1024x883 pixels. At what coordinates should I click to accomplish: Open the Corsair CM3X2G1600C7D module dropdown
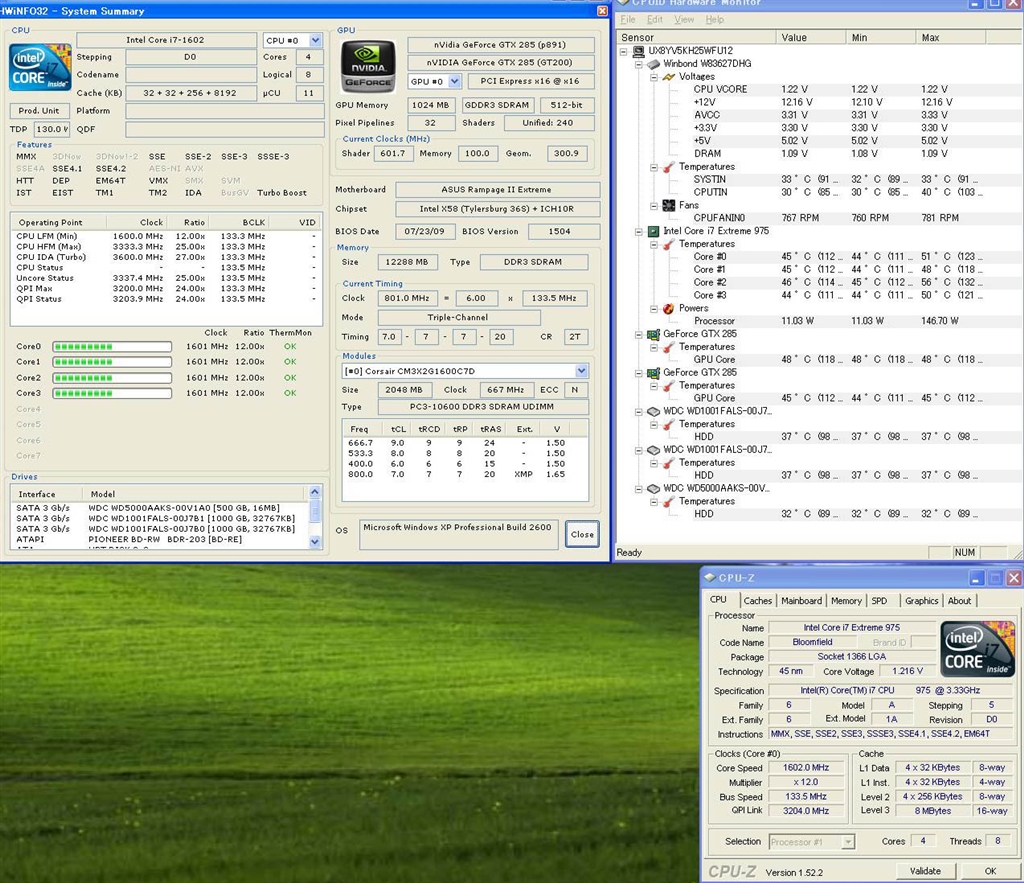pos(581,371)
